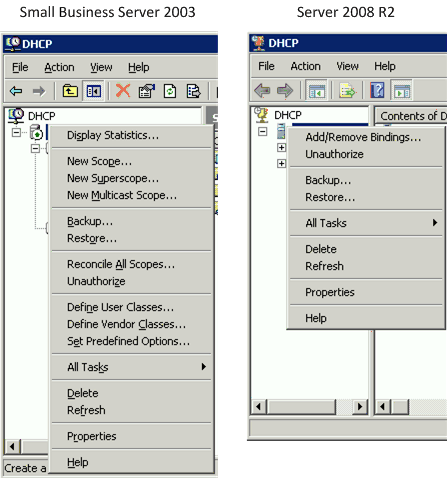Click the Export List icon in 2008 toolbar

click(x=347, y=90)
